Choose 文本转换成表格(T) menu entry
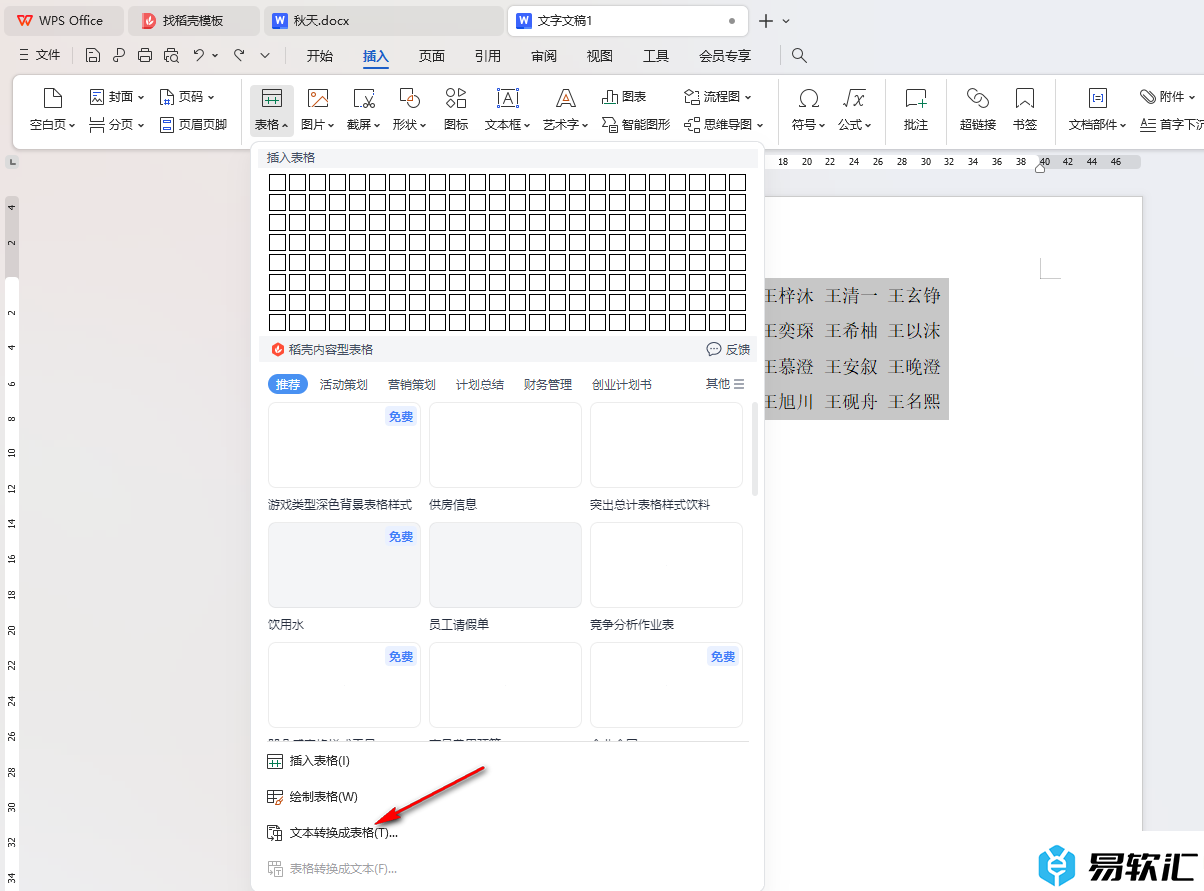Screen dimensions: 1204x891 [x=507, y=833]
